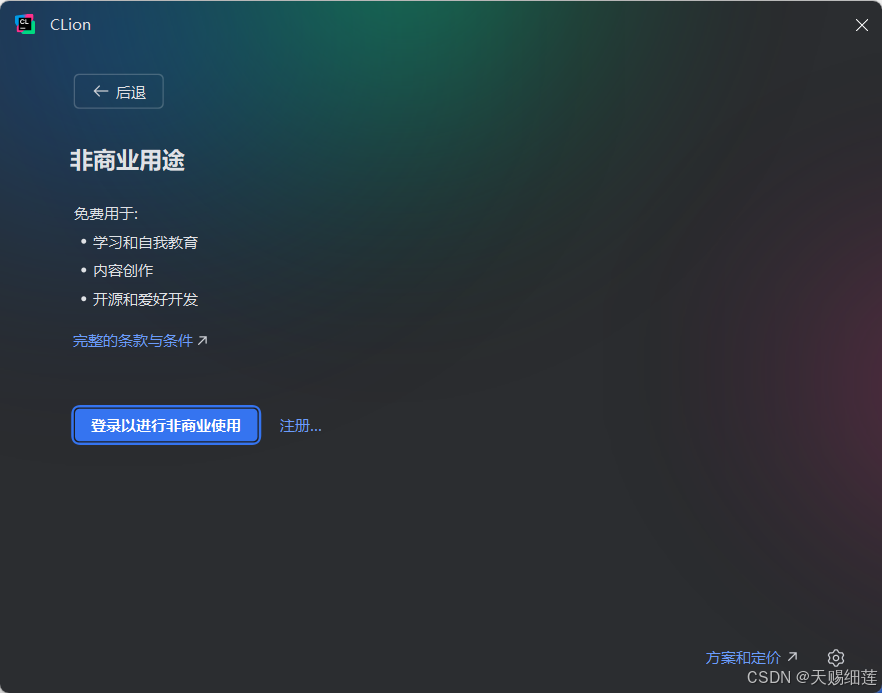The width and height of the screenshot is (882, 693).
Task: Close the CLion license dialog
Action: (x=861, y=25)
